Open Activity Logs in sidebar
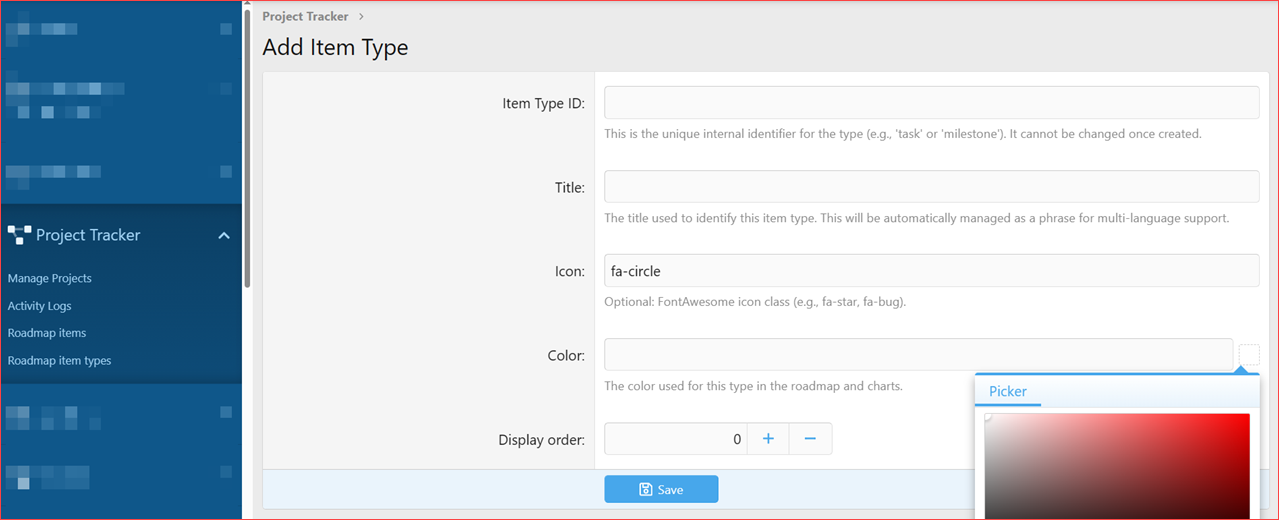The height and width of the screenshot is (520, 1279). 40,306
